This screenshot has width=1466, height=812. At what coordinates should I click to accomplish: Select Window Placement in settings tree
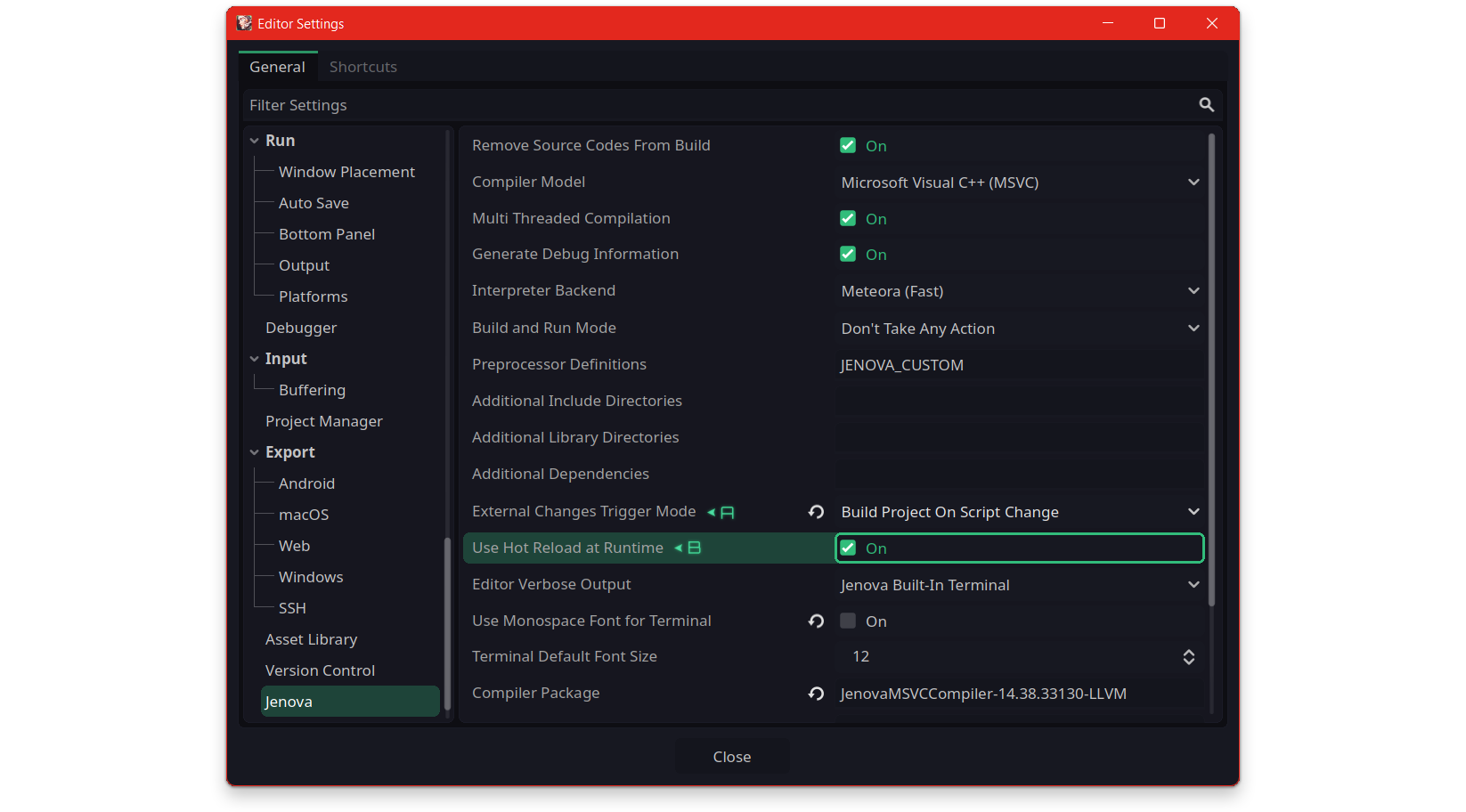tap(346, 172)
